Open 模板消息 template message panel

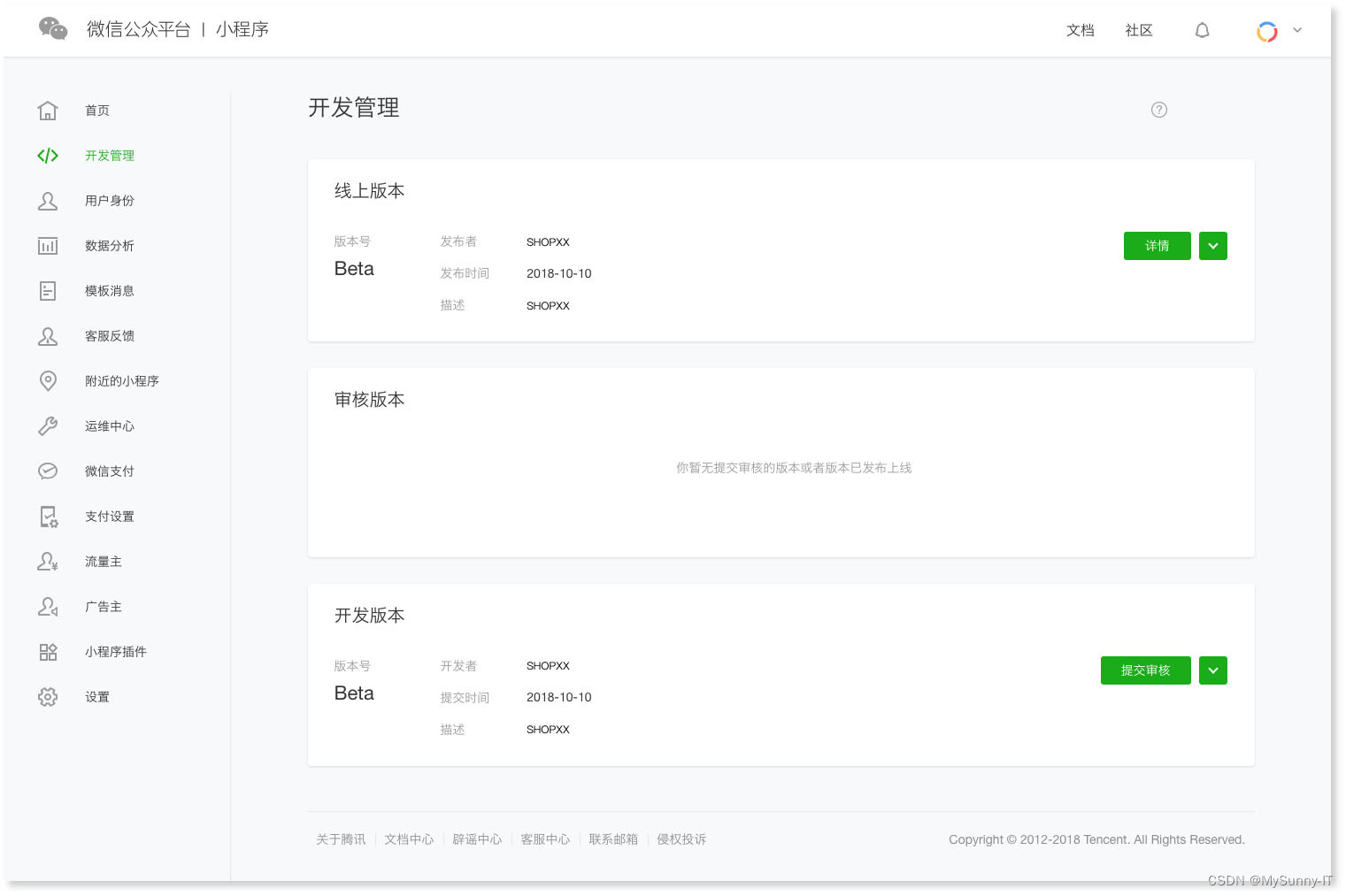[48, 290]
